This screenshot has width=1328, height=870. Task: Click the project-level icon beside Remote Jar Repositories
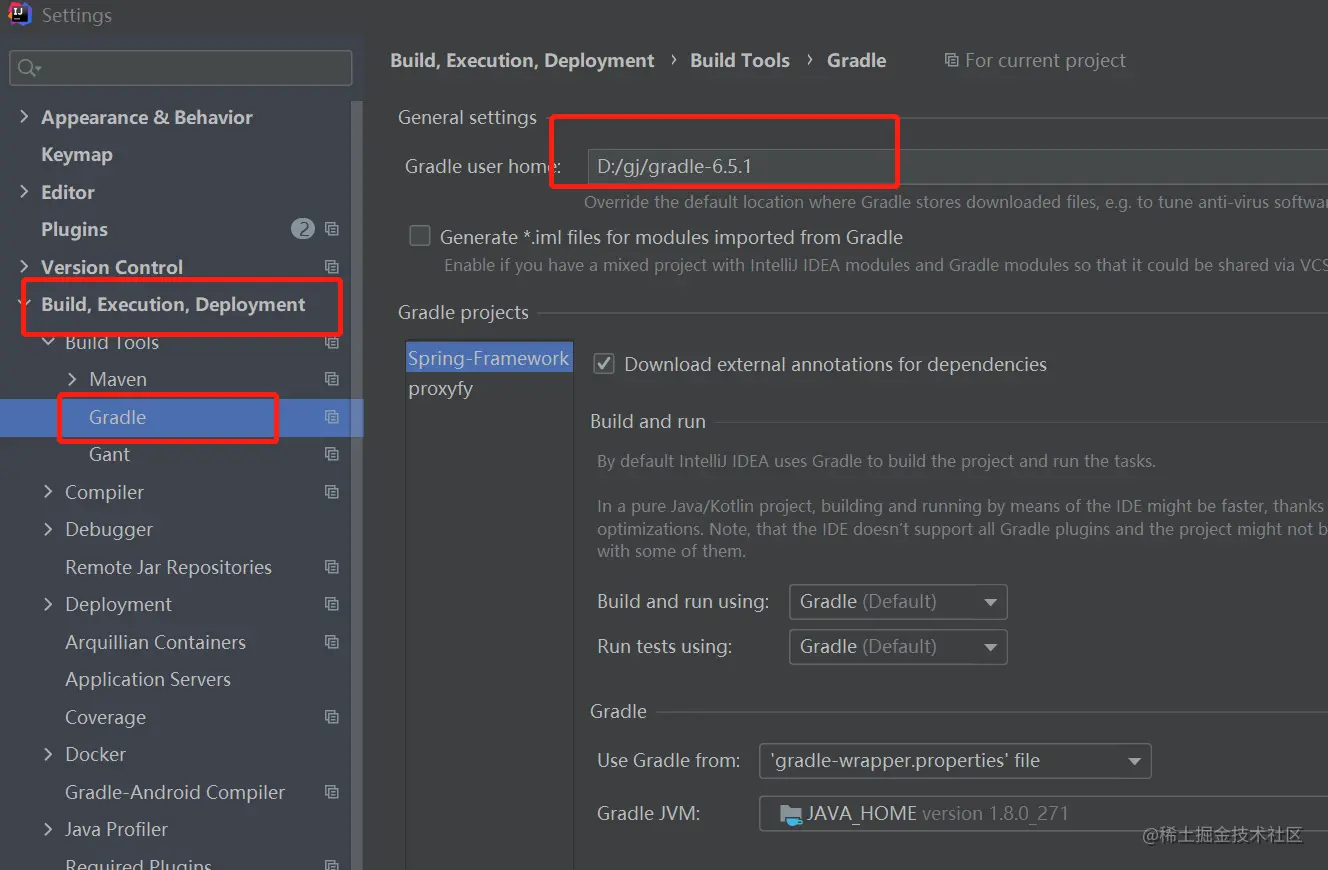point(332,567)
